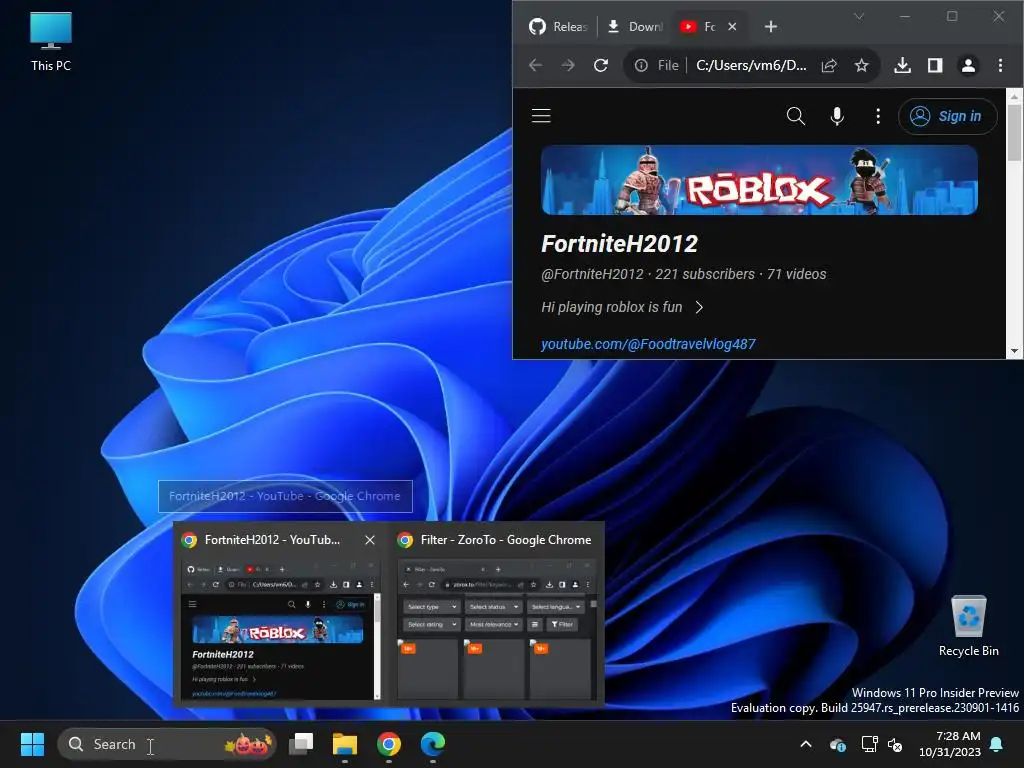Open 'Select language' dropdown in ZoroTo preview
This screenshot has width=1024, height=768.
[x=556, y=607]
